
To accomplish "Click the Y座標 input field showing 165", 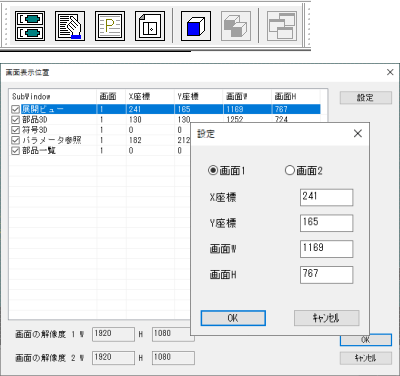I will click(x=326, y=223).
